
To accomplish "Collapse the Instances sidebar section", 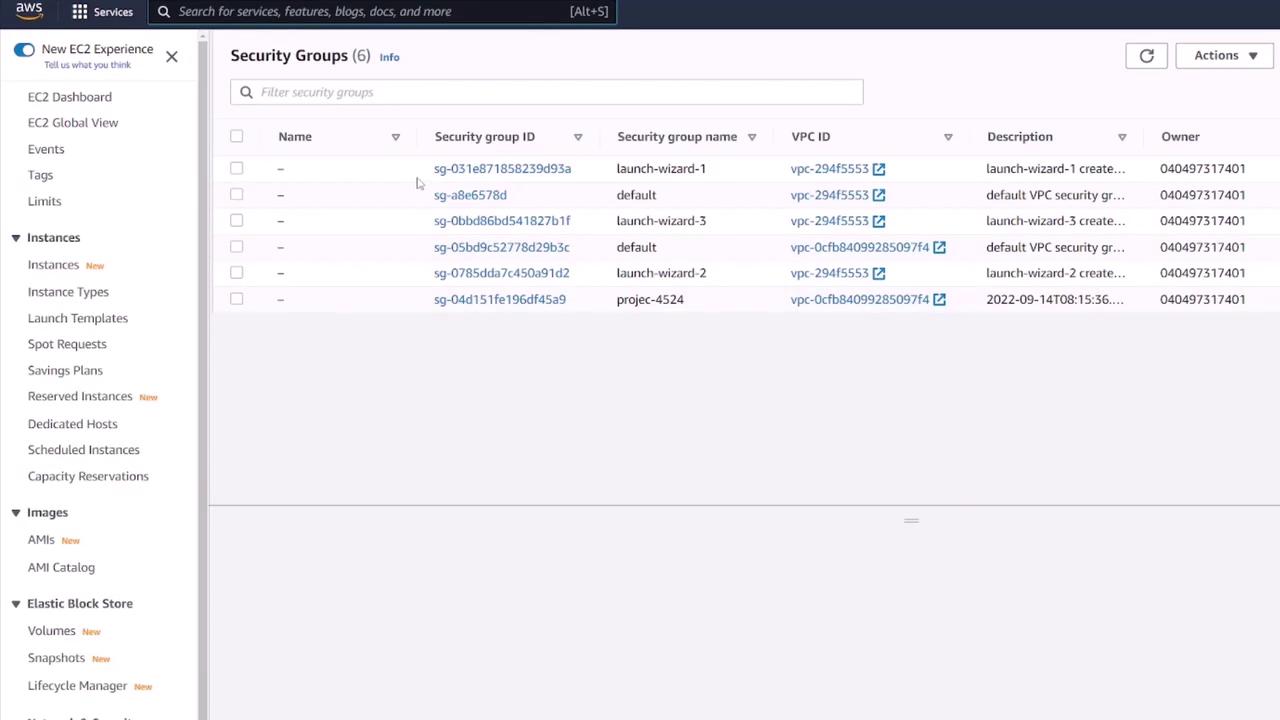I will pos(16,238).
